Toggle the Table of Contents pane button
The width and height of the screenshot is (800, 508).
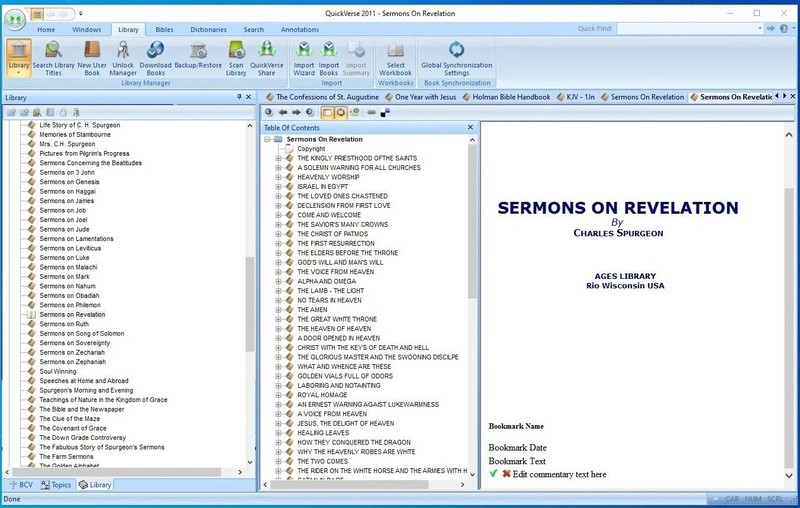(x=327, y=112)
